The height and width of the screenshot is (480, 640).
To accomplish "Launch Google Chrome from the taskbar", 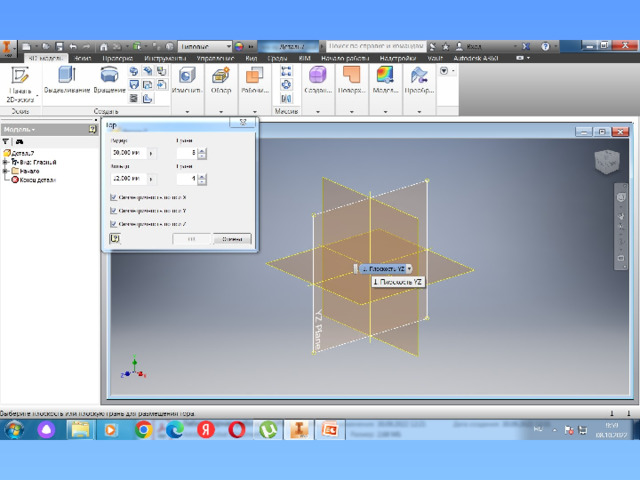I will (143, 429).
